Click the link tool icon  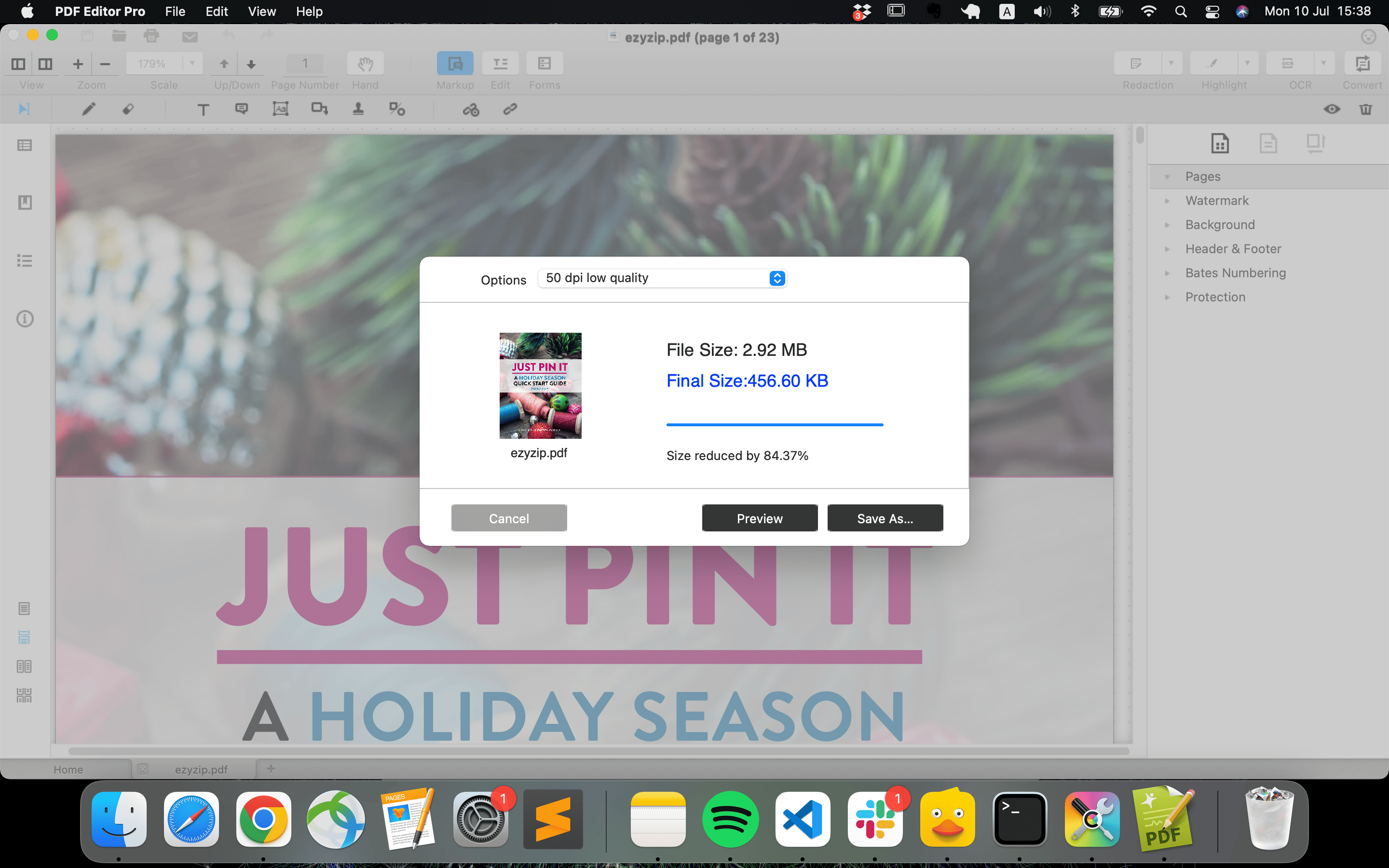(510, 109)
